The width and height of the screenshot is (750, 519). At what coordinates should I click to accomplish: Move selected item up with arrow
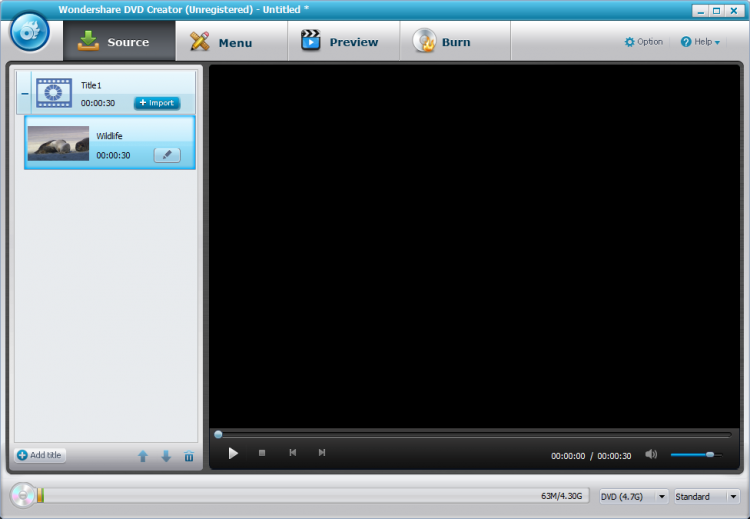143,456
